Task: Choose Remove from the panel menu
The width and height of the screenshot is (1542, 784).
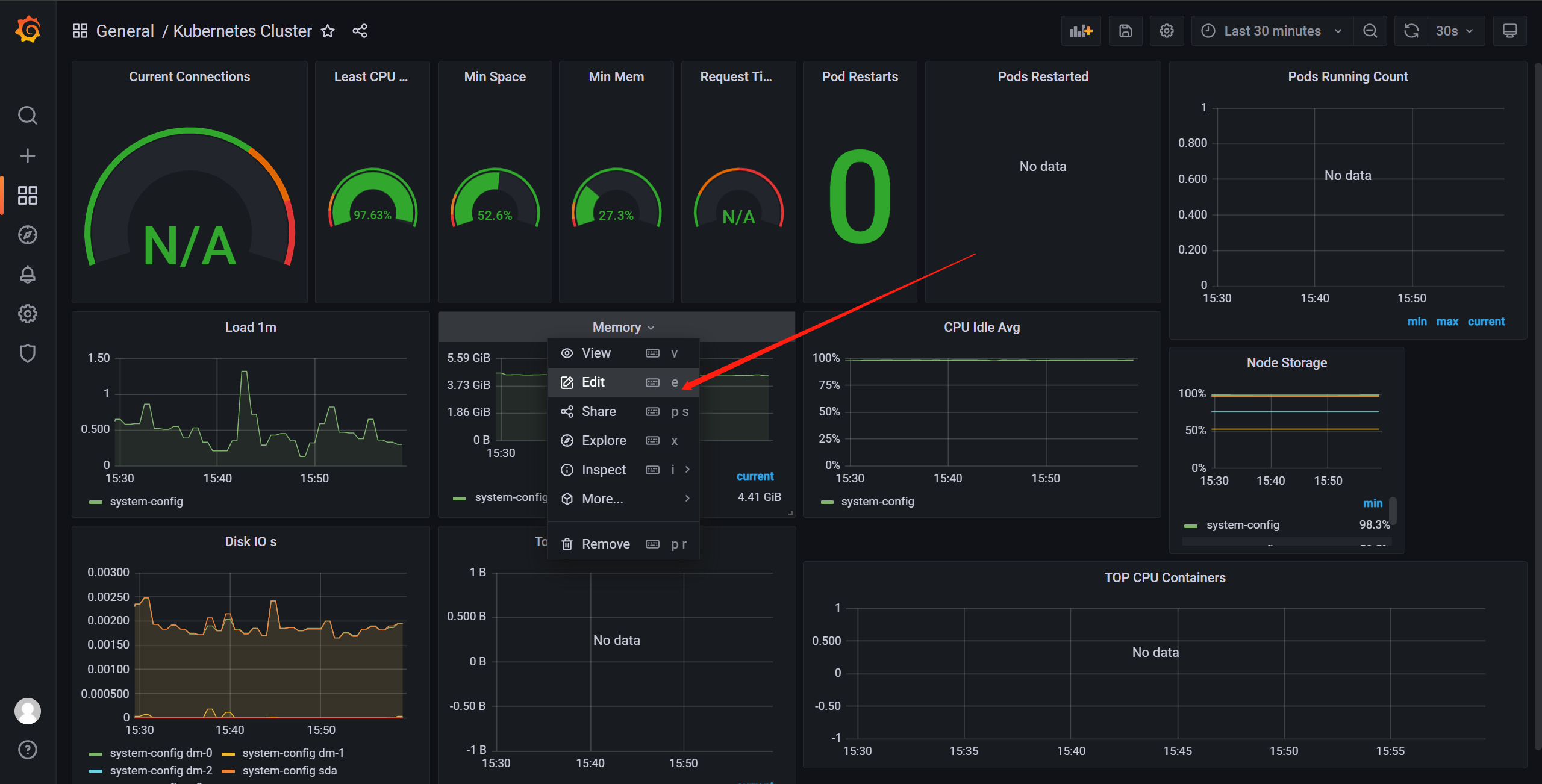Action: [623, 544]
